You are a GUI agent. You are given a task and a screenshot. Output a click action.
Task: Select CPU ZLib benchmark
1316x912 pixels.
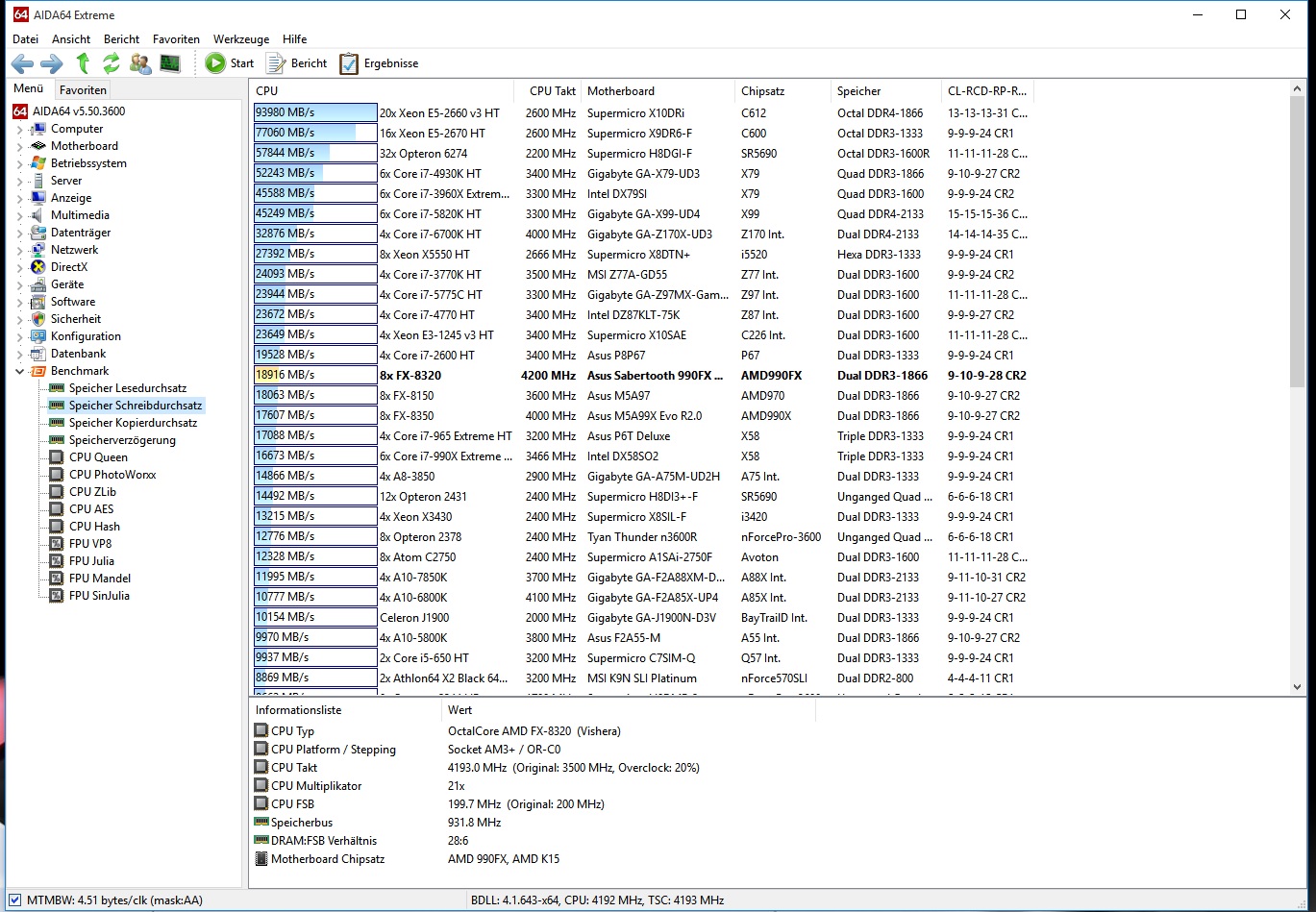point(92,492)
